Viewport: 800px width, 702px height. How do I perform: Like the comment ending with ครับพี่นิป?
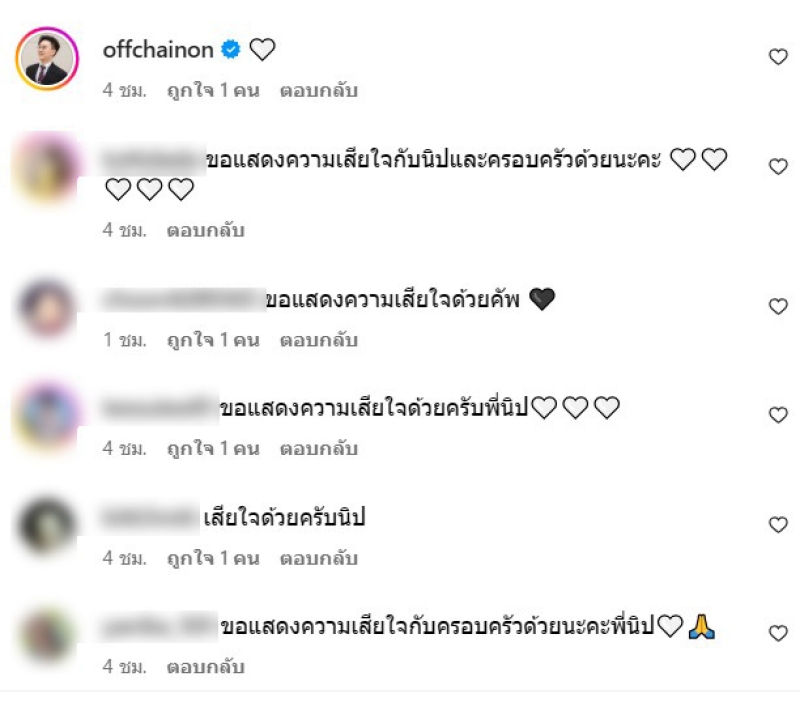click(x=778, y=415)
